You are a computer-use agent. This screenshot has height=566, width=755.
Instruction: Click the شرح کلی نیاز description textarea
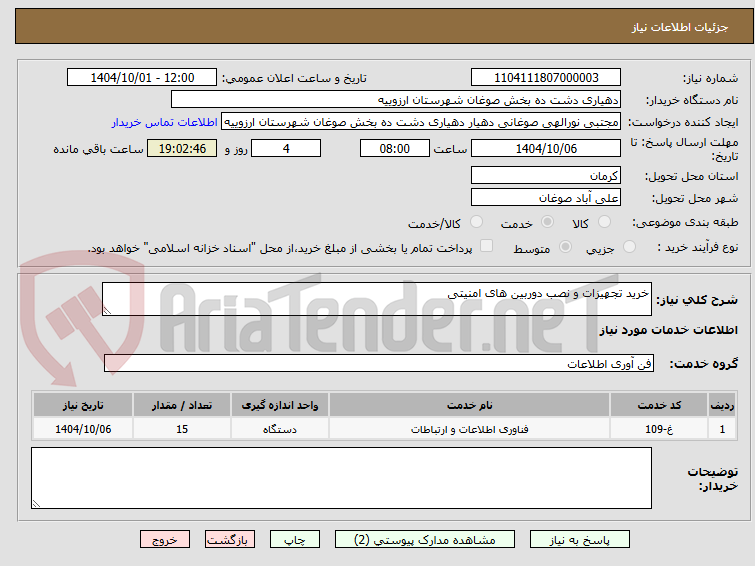[x=377, y=299]
